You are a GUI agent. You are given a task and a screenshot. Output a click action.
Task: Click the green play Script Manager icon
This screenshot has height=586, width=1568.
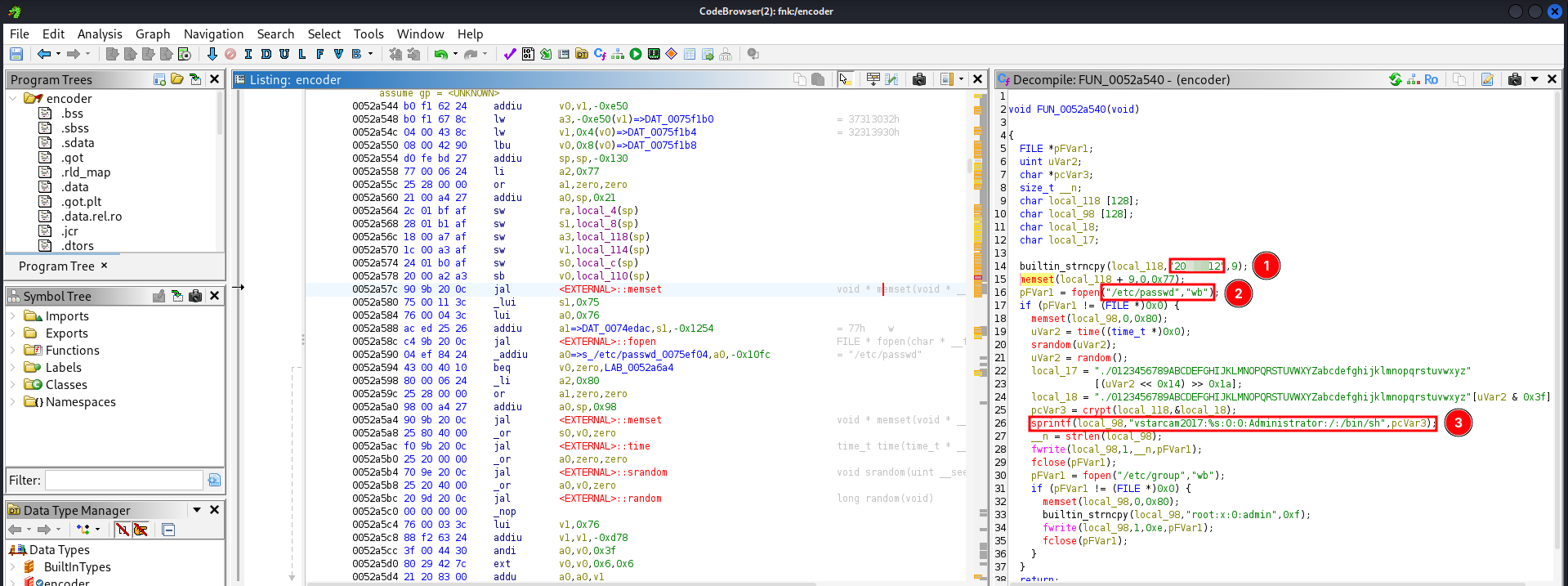[x=636, y=54]
